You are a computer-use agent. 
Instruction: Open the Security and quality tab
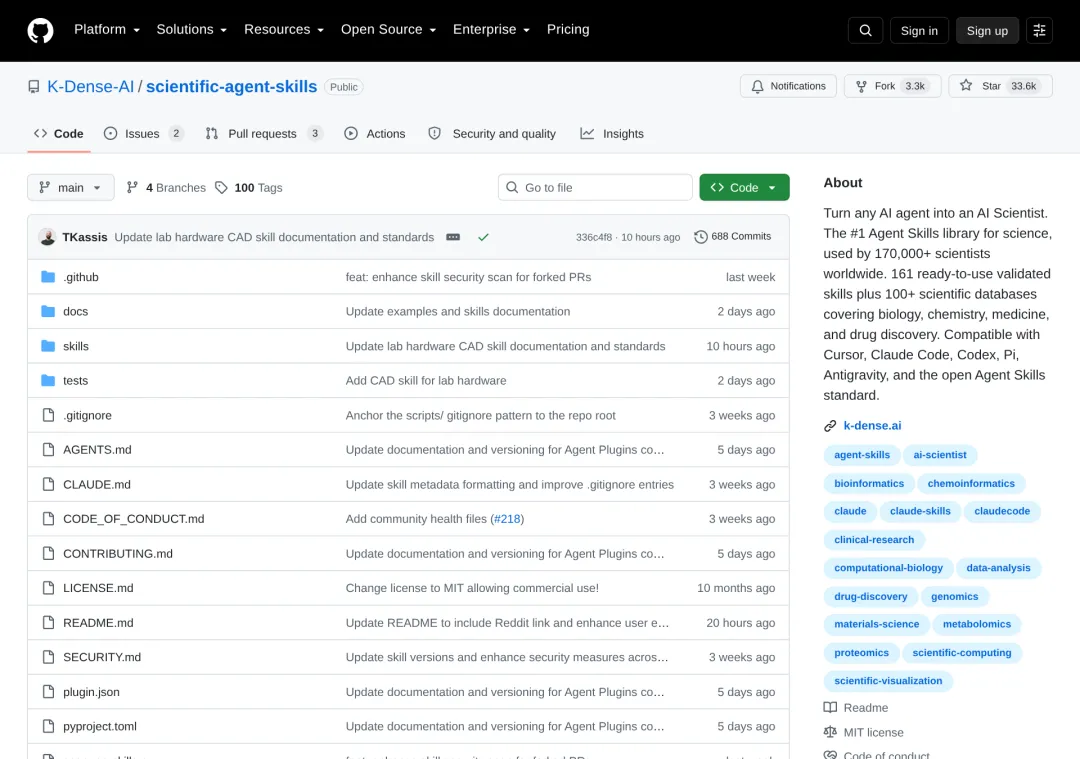492,134
